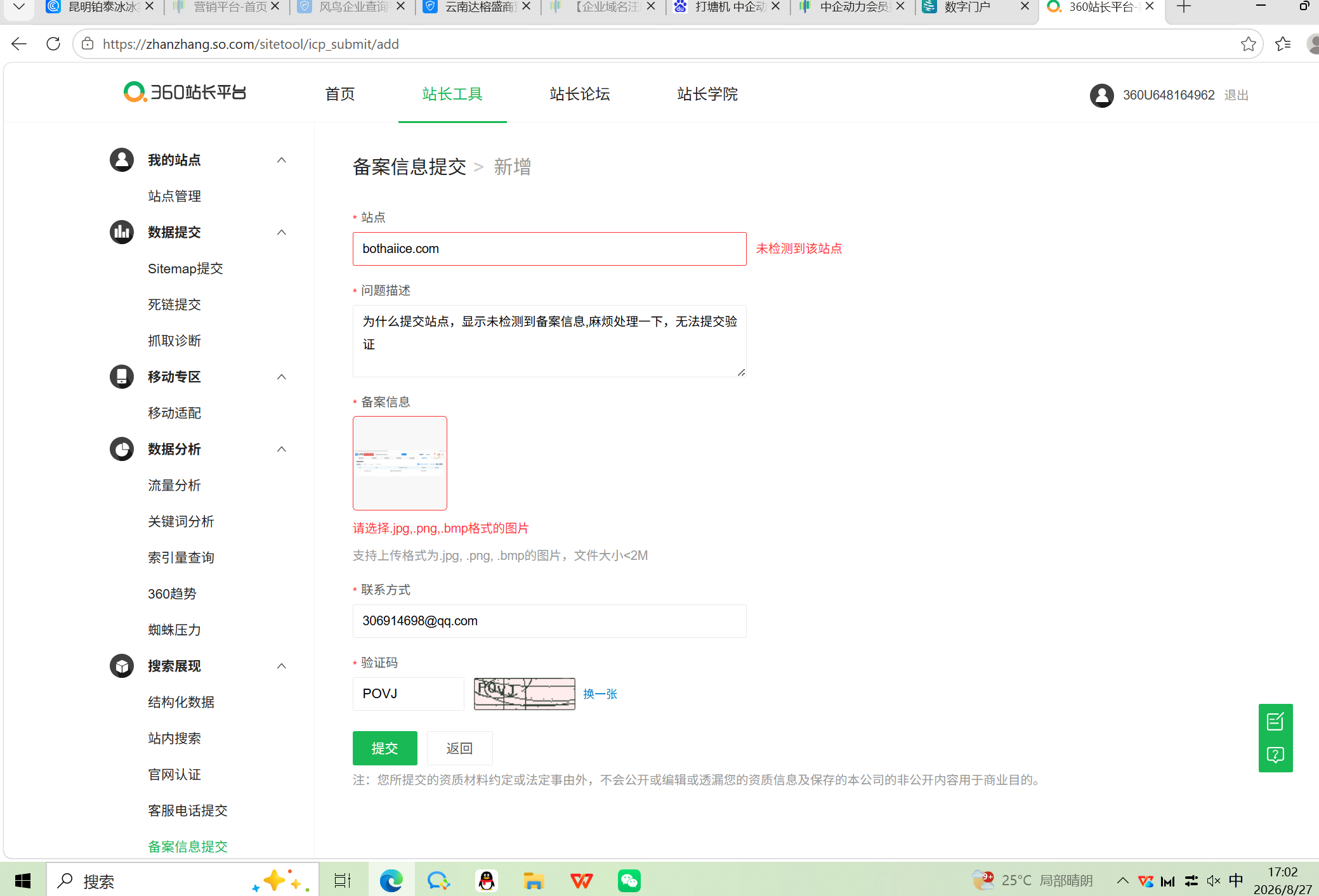The width and height of the screenshot is (1319, 896).
Task: Click the 退出 logout link
Action: [x=1236, y=95]
